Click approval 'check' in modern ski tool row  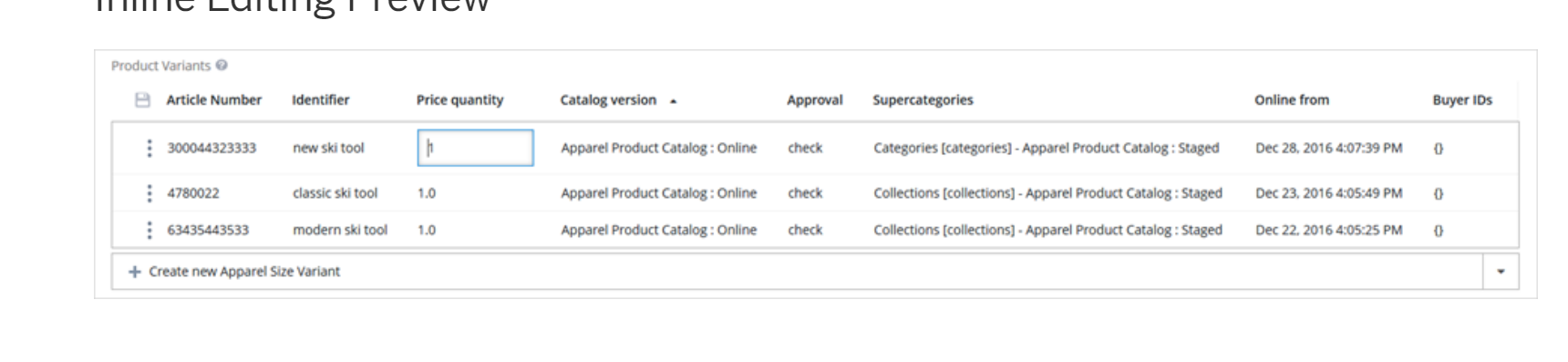805,230
